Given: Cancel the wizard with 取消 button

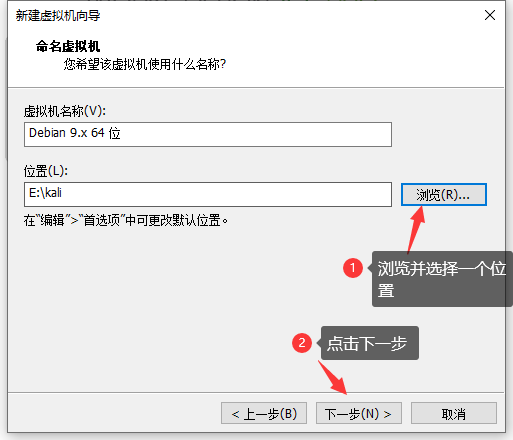Looking at the screenshot, I should click(454, 413).
